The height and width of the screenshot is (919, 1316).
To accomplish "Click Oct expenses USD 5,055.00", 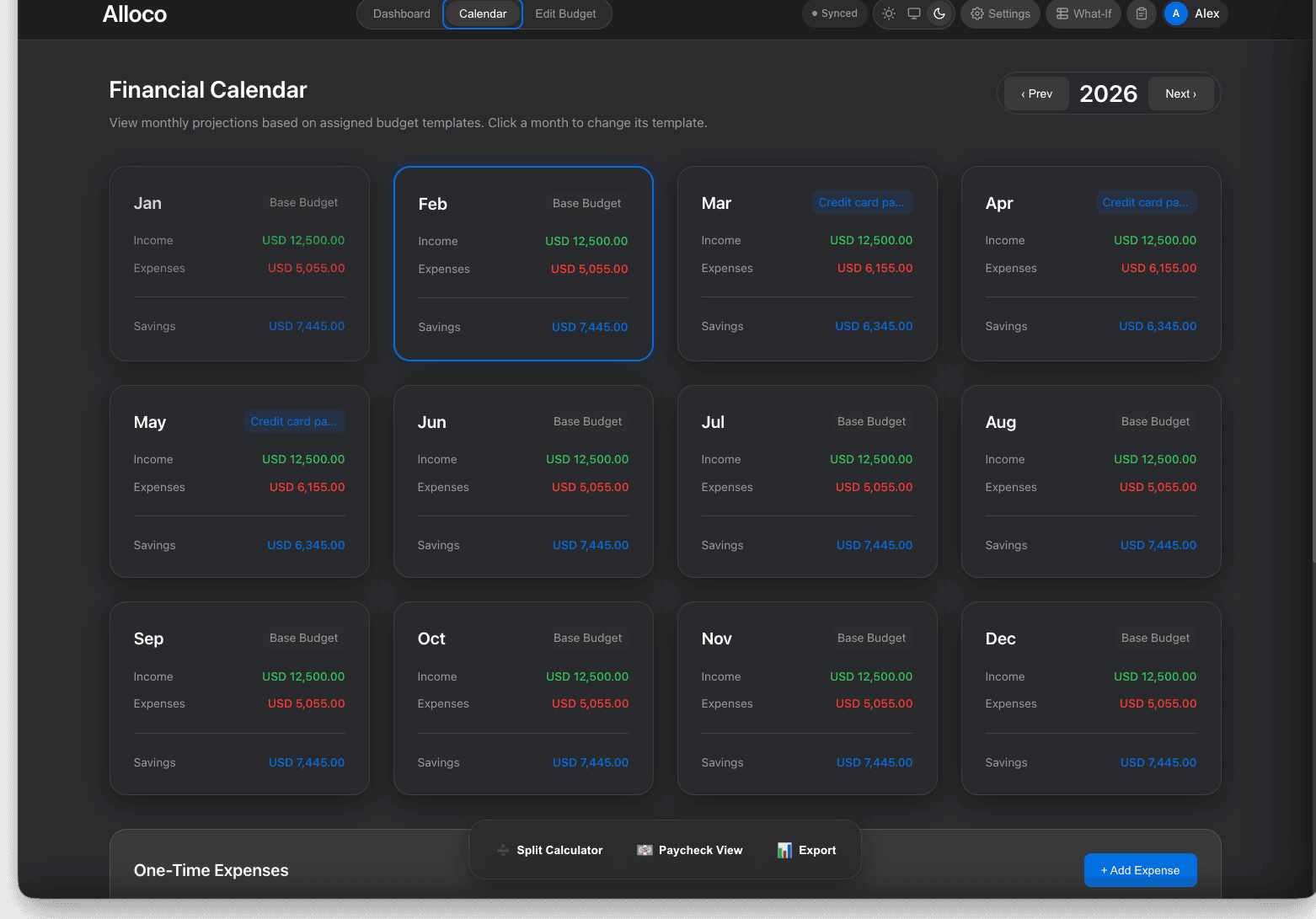I will click(x=590, y=703).
